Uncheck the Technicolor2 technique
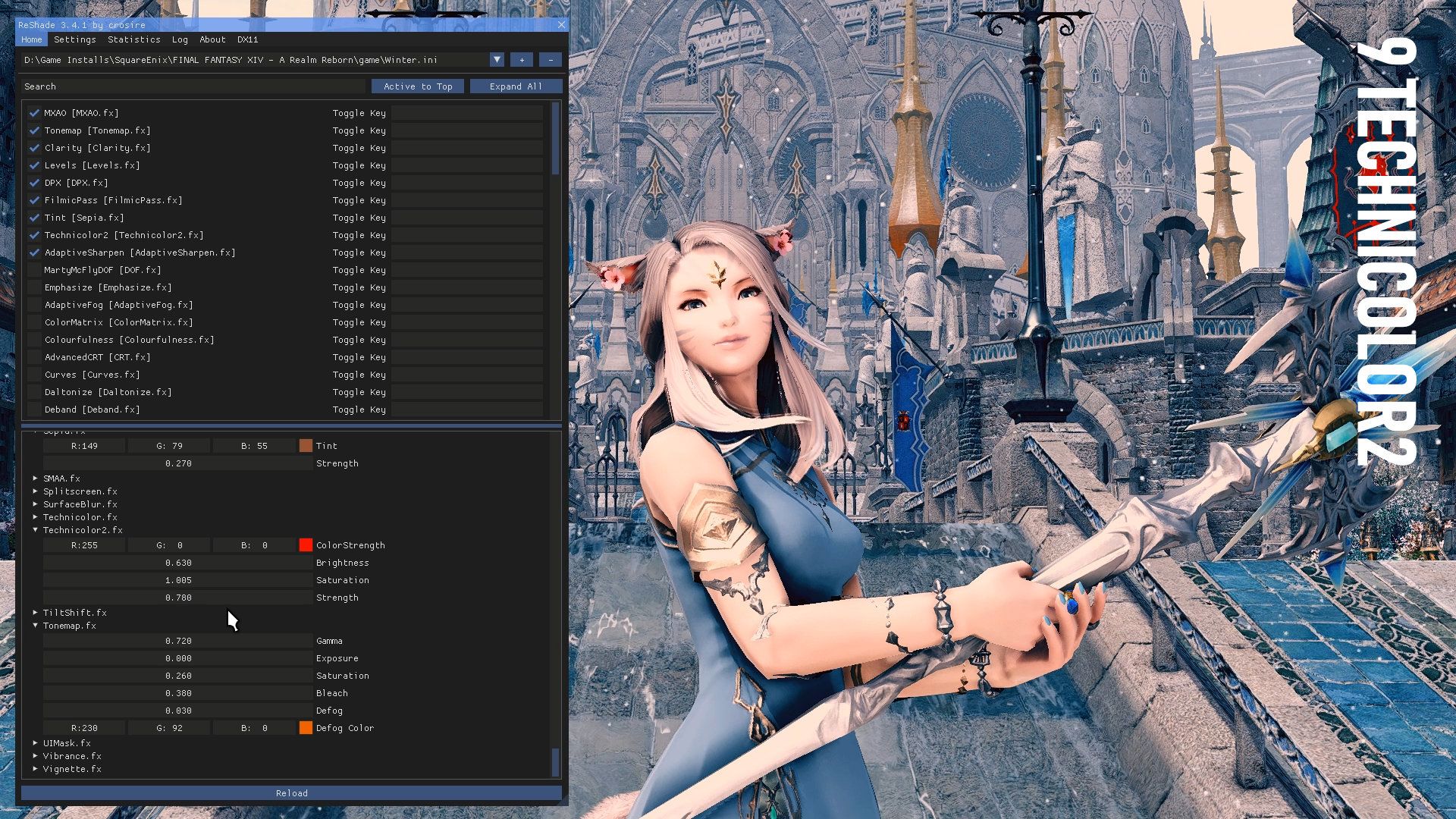Viewport: 1456px width, 819px height. [34, 235]
